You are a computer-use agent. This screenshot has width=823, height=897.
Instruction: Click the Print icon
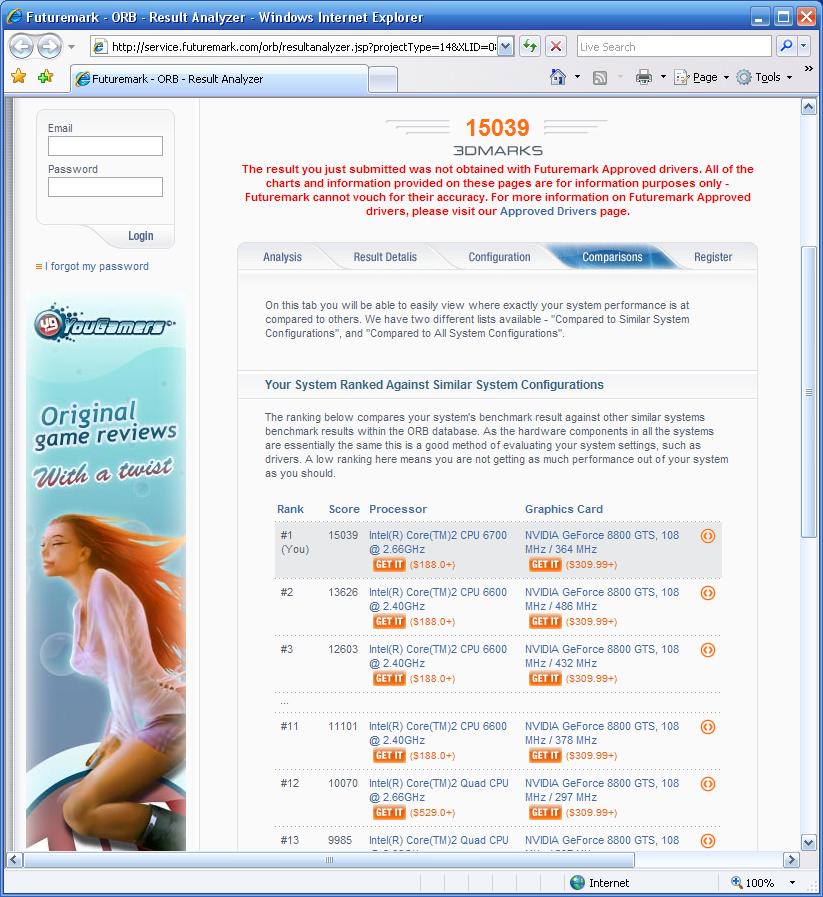tap(644, 77)
